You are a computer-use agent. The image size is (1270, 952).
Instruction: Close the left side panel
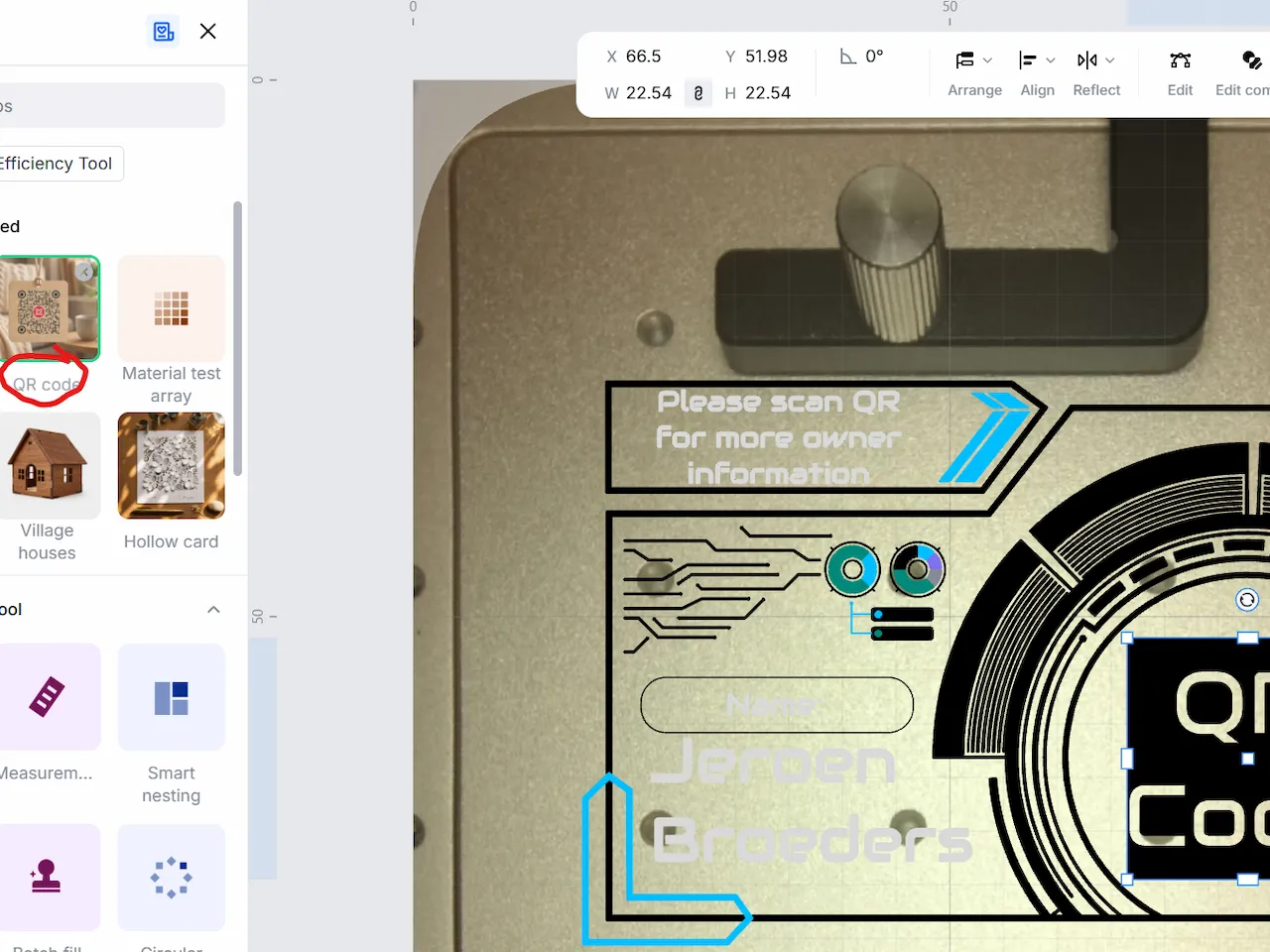click(208, 32)
